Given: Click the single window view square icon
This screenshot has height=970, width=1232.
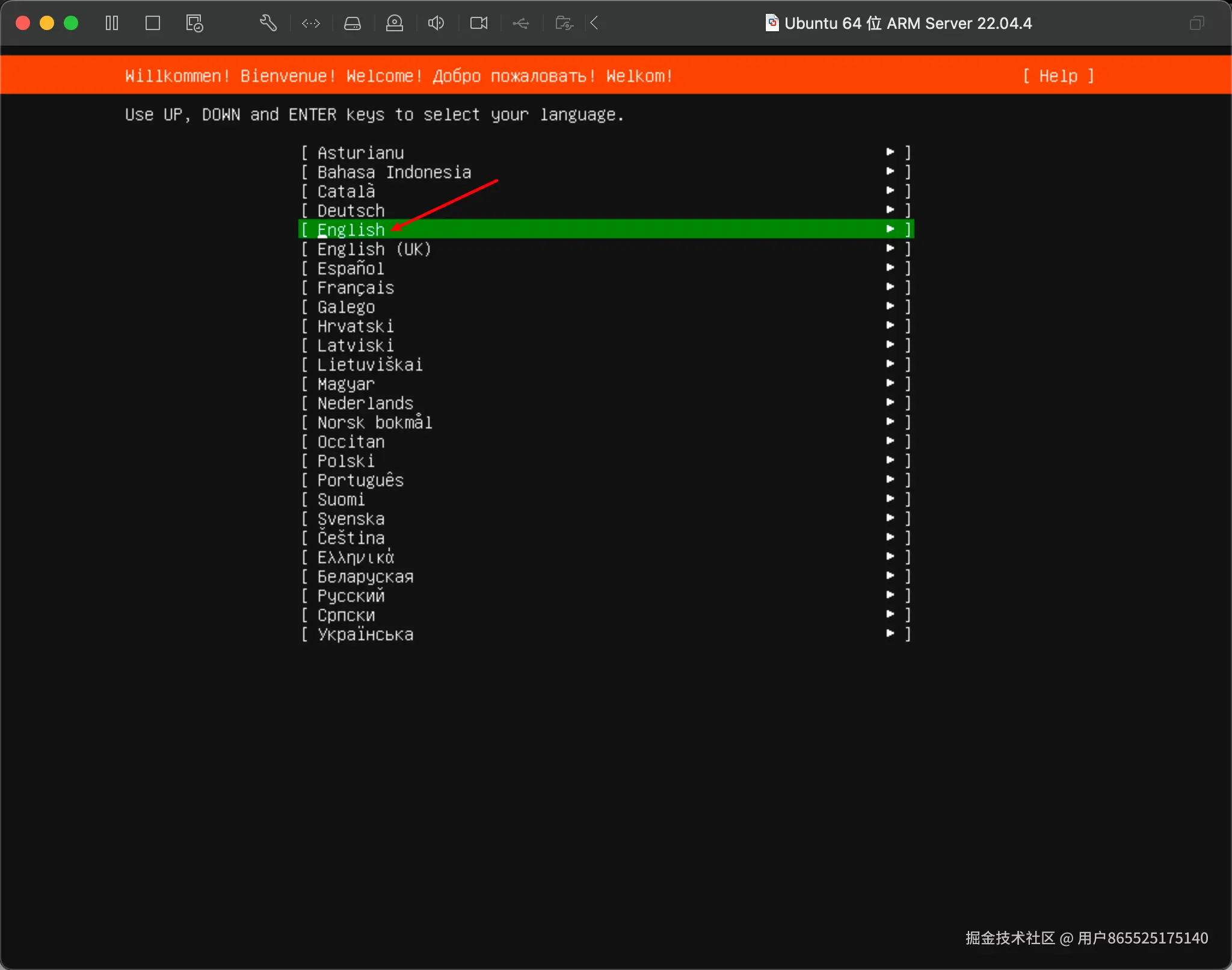Looking at the screenshot, I should tap(153, 23).
